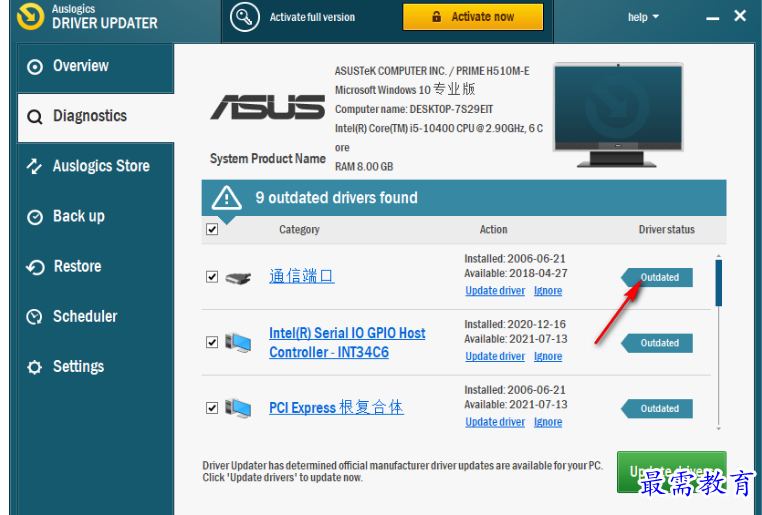Click the Settings gear icon
The image size is (762, 515).
[x=35, y=367]
